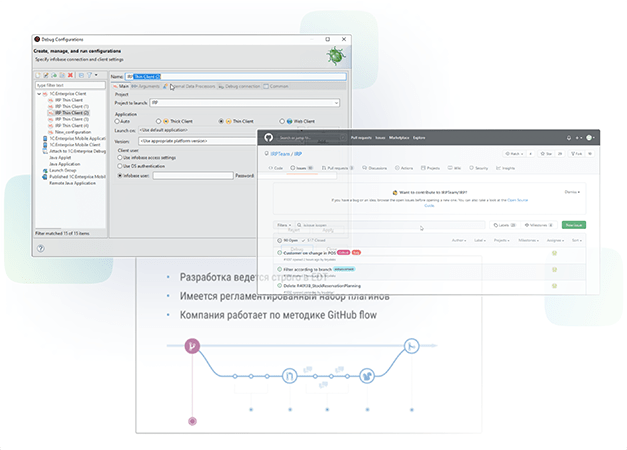
Task: Open the Filters dropdown in issues
Action: tap(284, 225)
